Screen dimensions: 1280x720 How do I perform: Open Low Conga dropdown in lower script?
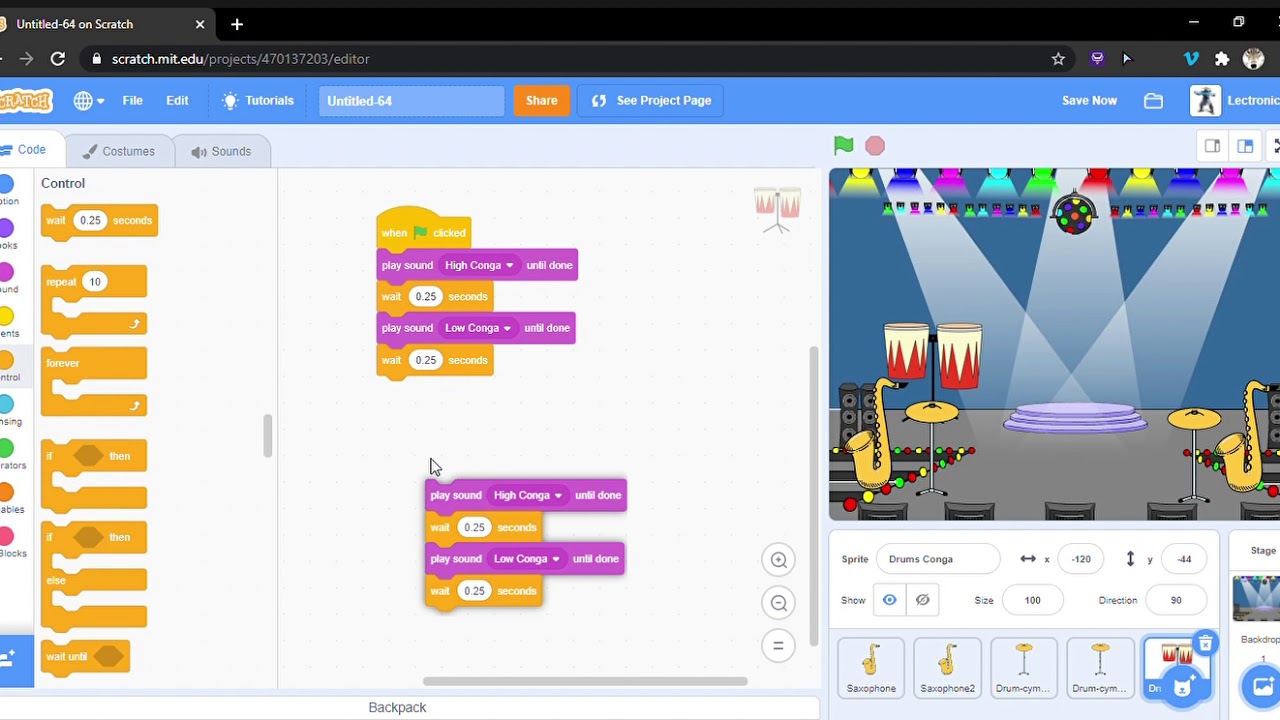coord(527,559)
